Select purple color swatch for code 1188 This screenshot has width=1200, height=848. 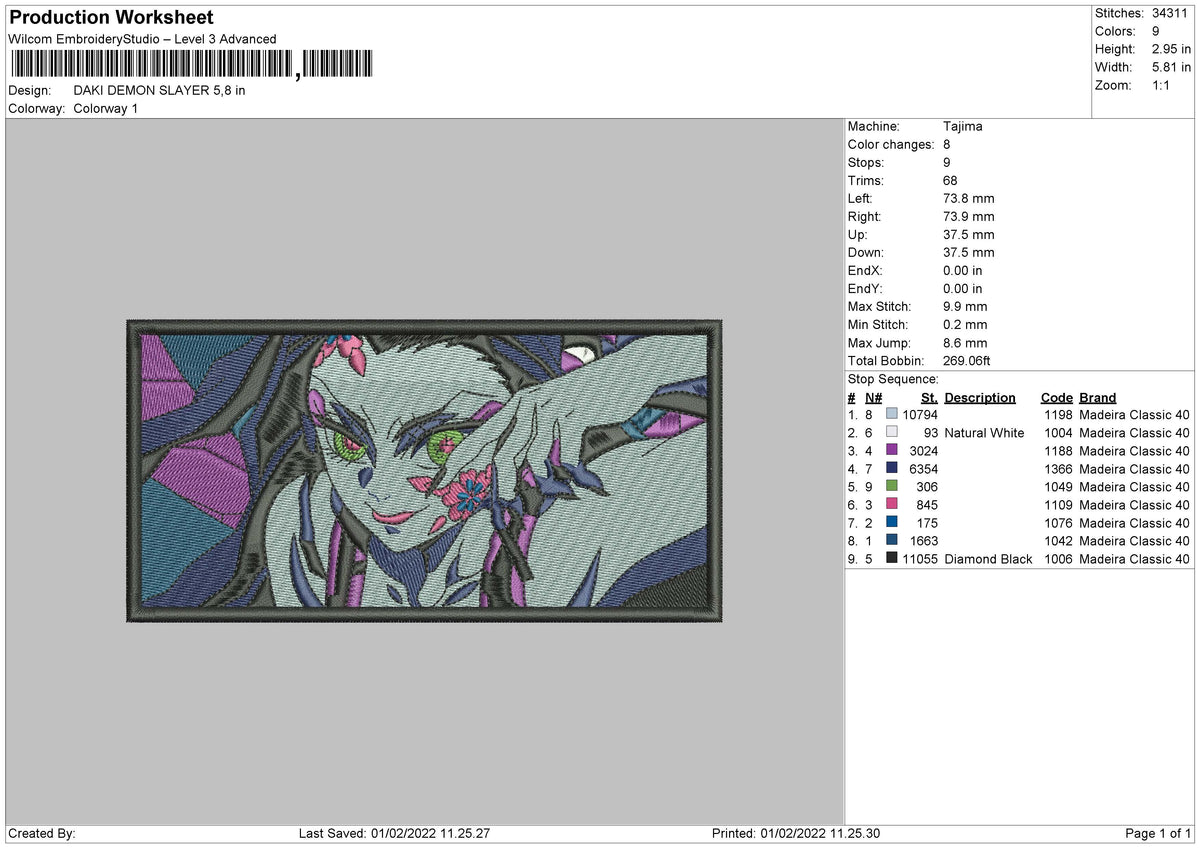point(891,450)
